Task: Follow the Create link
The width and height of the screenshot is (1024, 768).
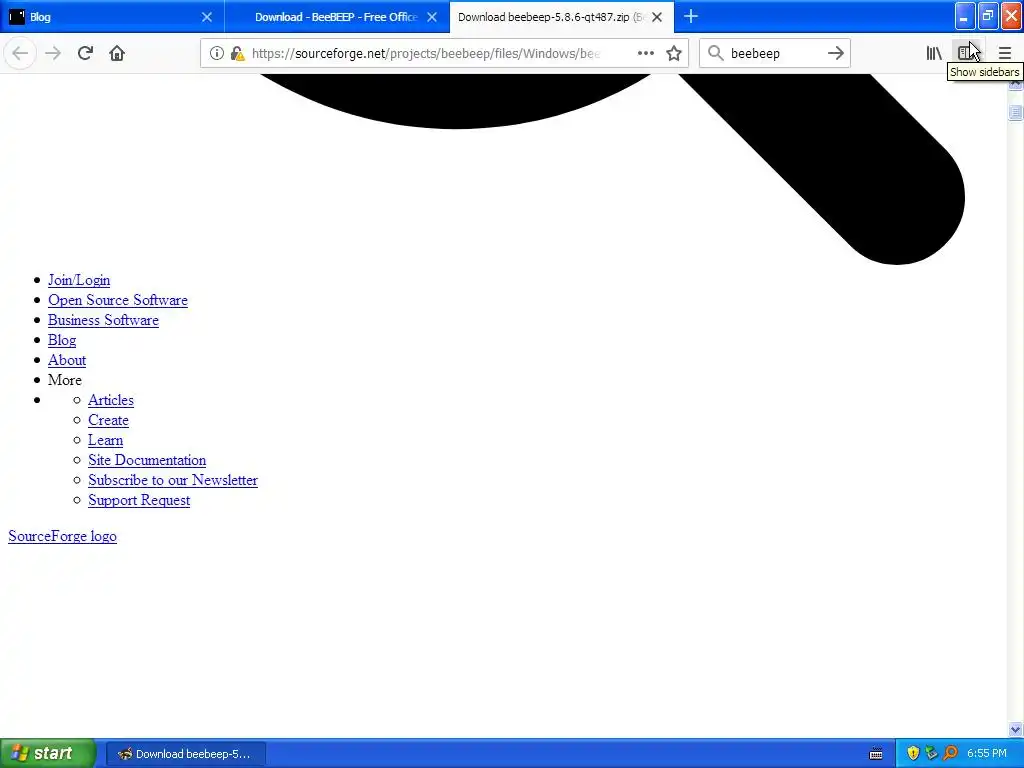Action: point(108,421)
